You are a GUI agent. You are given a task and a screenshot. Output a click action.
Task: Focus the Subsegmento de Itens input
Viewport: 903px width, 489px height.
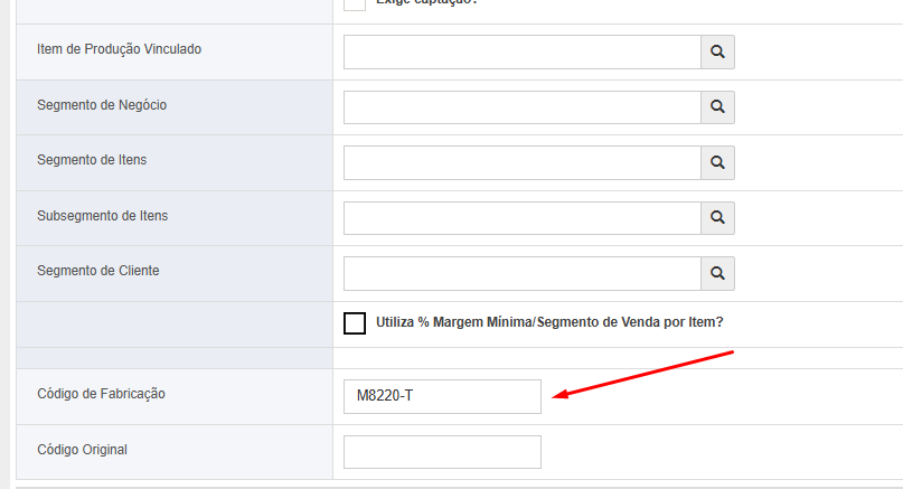point(522,218)
